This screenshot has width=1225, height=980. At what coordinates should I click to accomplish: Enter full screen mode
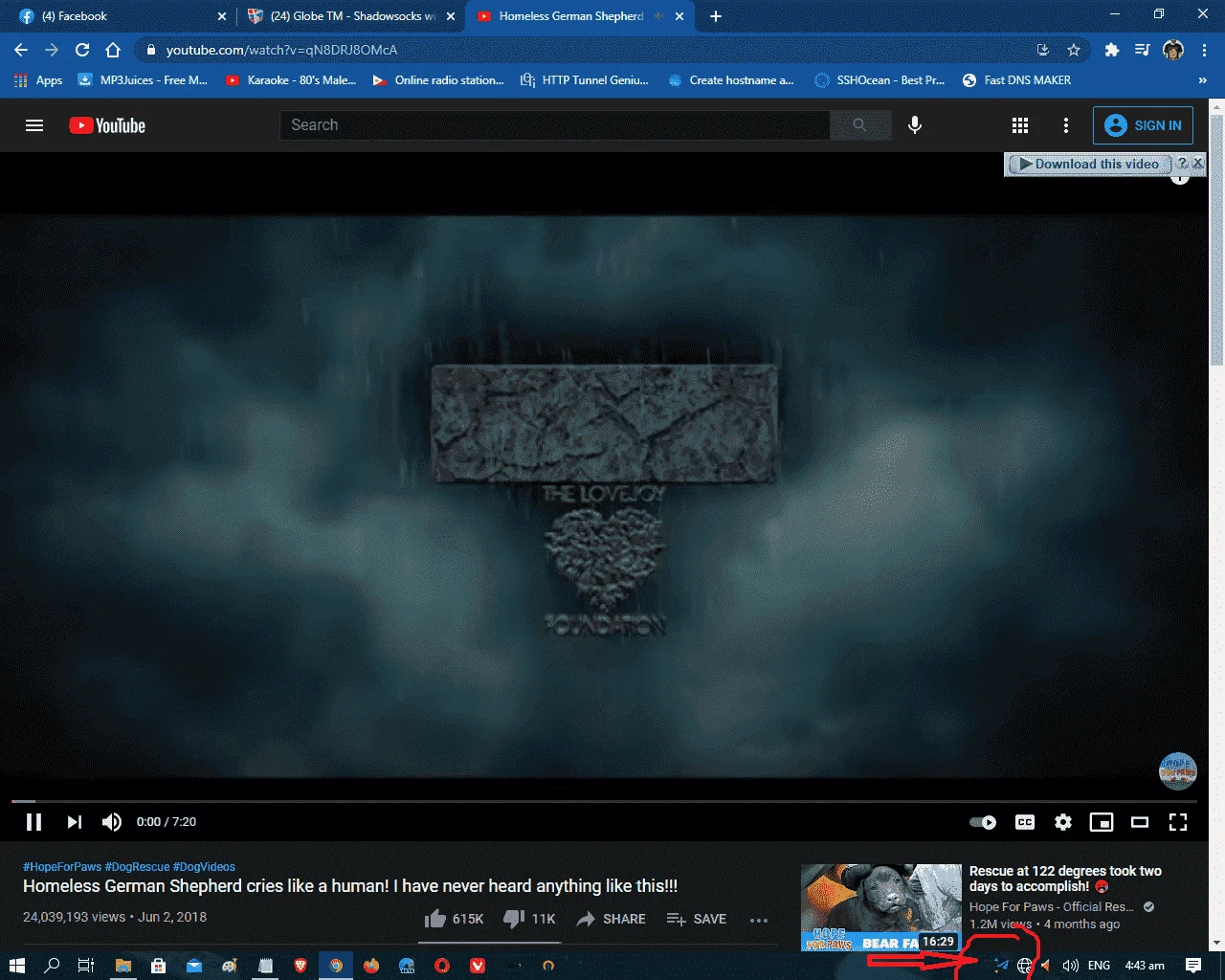pos(1178,822)
